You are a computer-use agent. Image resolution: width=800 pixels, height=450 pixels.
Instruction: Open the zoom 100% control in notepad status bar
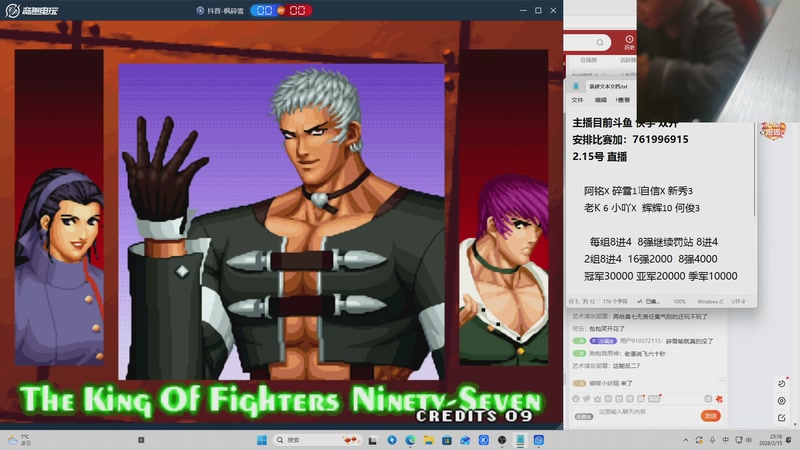coord(680,302)
